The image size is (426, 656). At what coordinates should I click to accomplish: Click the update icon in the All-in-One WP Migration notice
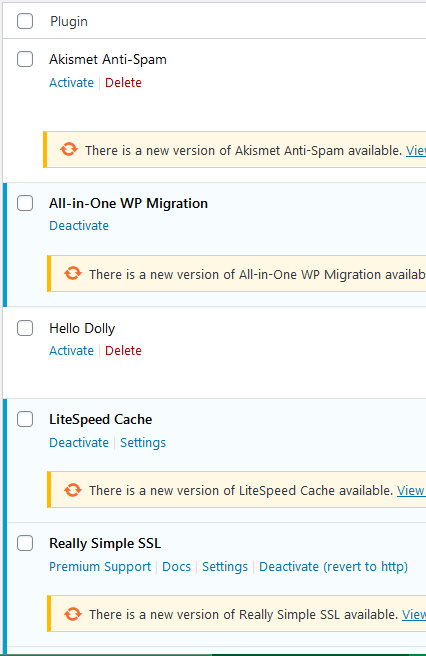point(73,273)
